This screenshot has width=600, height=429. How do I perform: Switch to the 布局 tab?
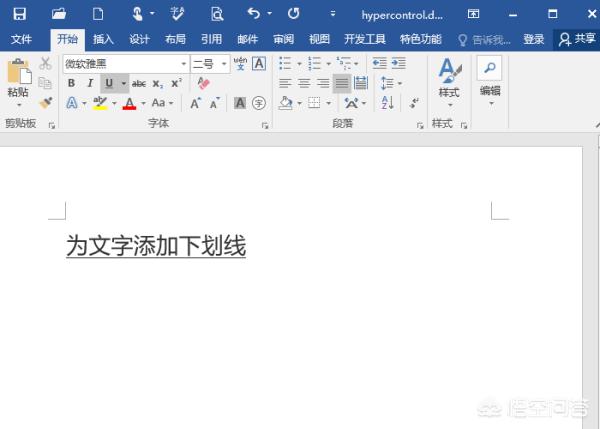(175, 39)
